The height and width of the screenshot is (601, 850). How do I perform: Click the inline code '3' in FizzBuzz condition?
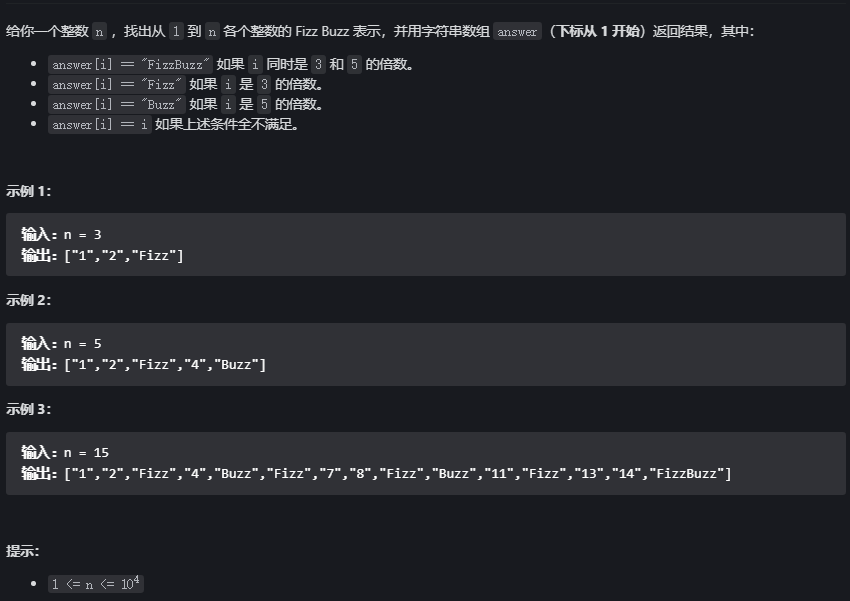click(318, 64)
